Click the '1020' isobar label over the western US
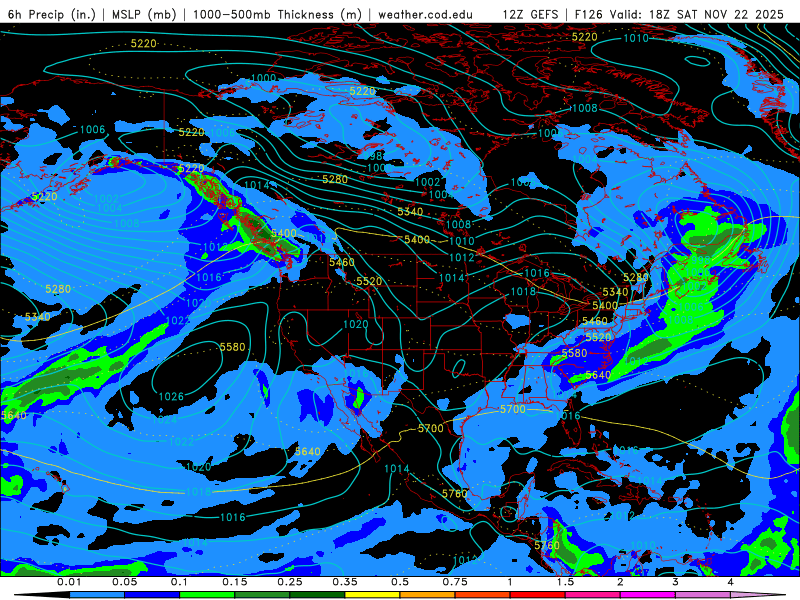The width and height of the screenshot is (800, 600). pyautogui.click(x=356, y=324)
